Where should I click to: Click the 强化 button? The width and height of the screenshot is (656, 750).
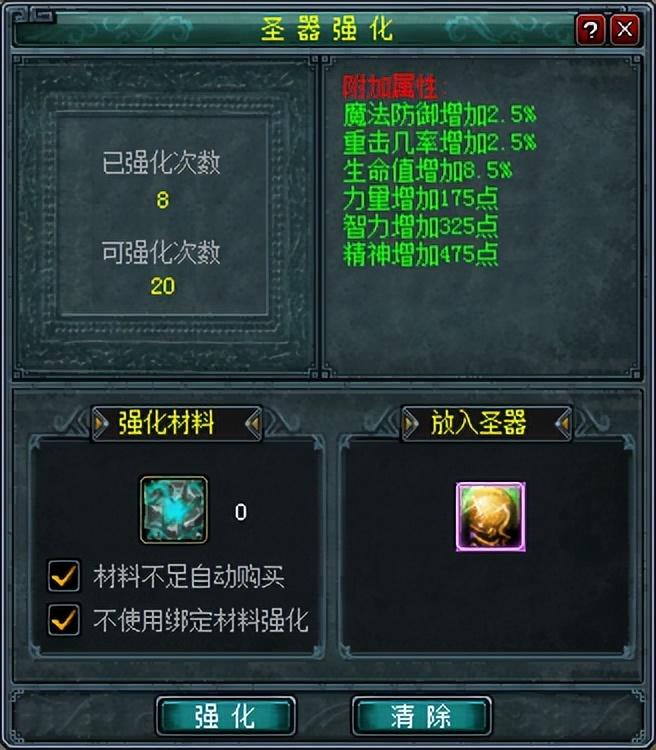tap(225, 717)
